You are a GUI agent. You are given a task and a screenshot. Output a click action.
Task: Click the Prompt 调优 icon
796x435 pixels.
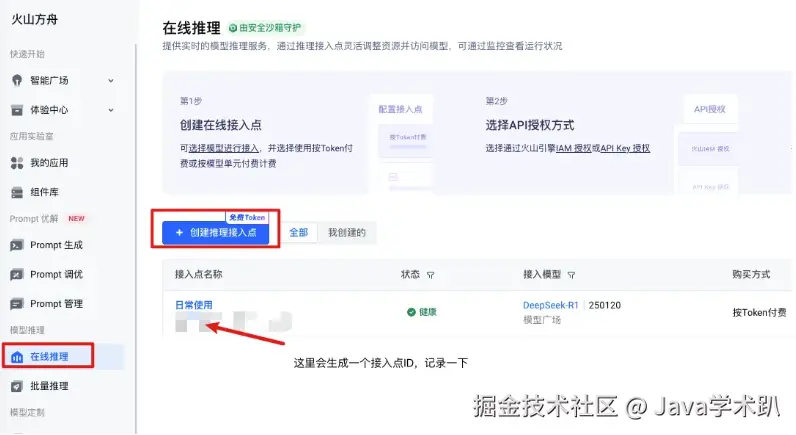(17, 275)
